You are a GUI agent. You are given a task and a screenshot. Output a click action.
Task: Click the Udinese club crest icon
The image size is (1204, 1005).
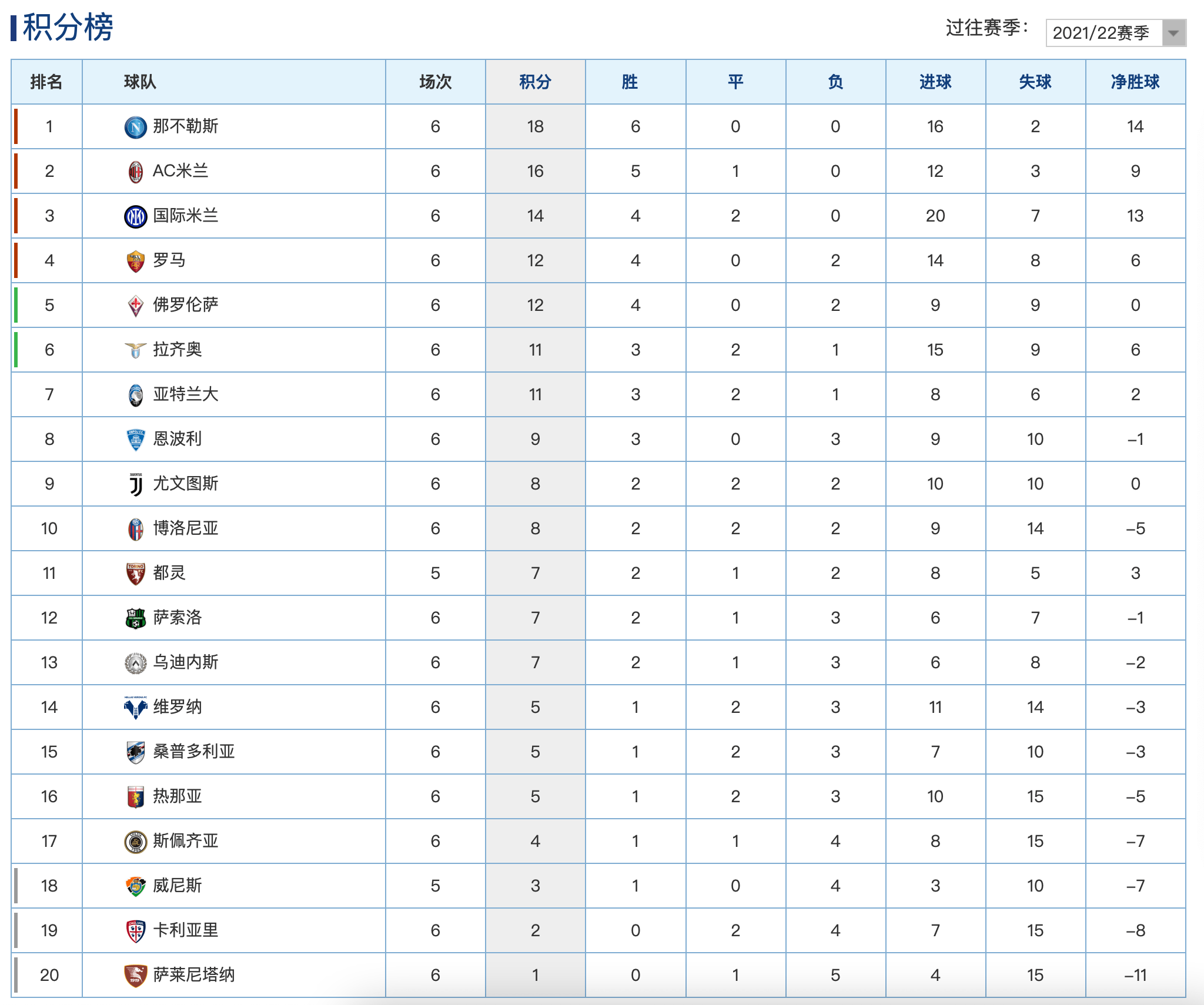136,663
